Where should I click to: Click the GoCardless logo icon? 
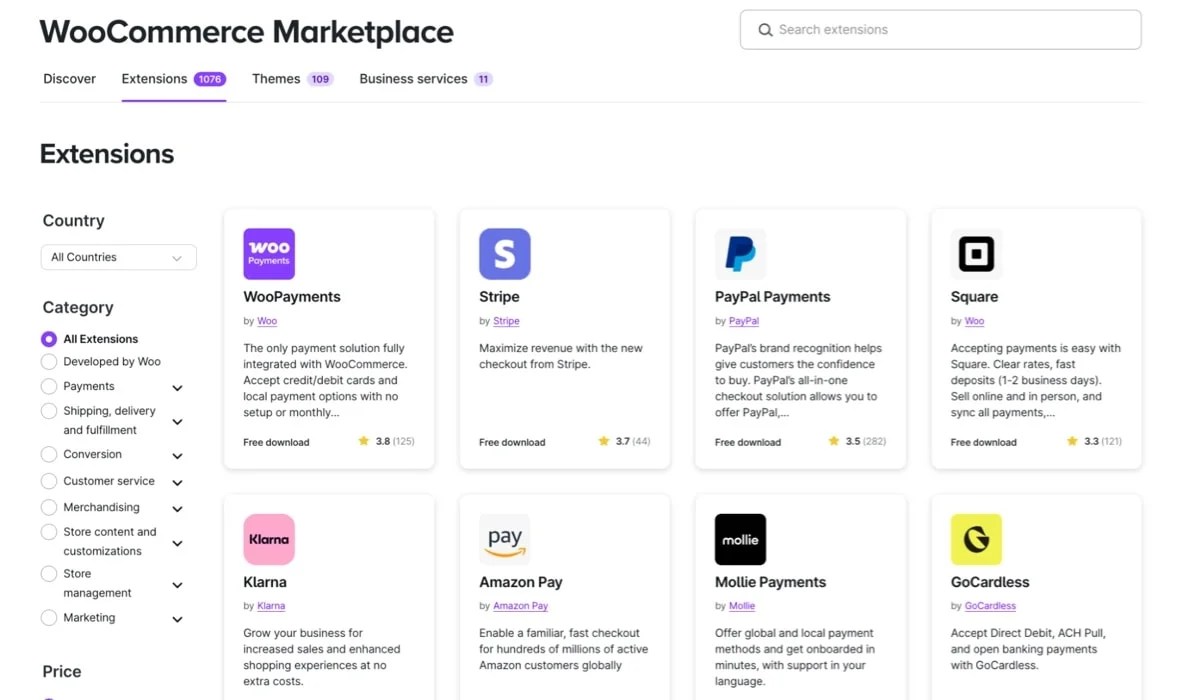975,538
